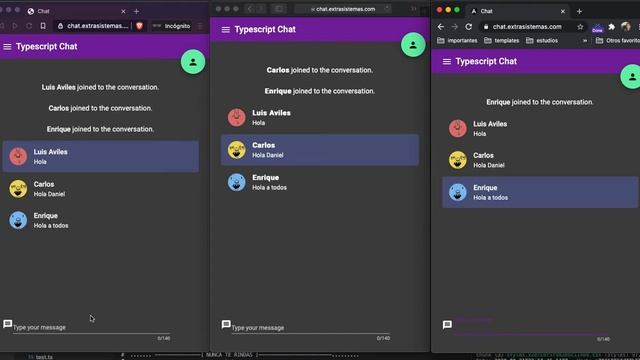
Task: Click chat bubble icon in middle window
Action: click(x=226, y=324)
